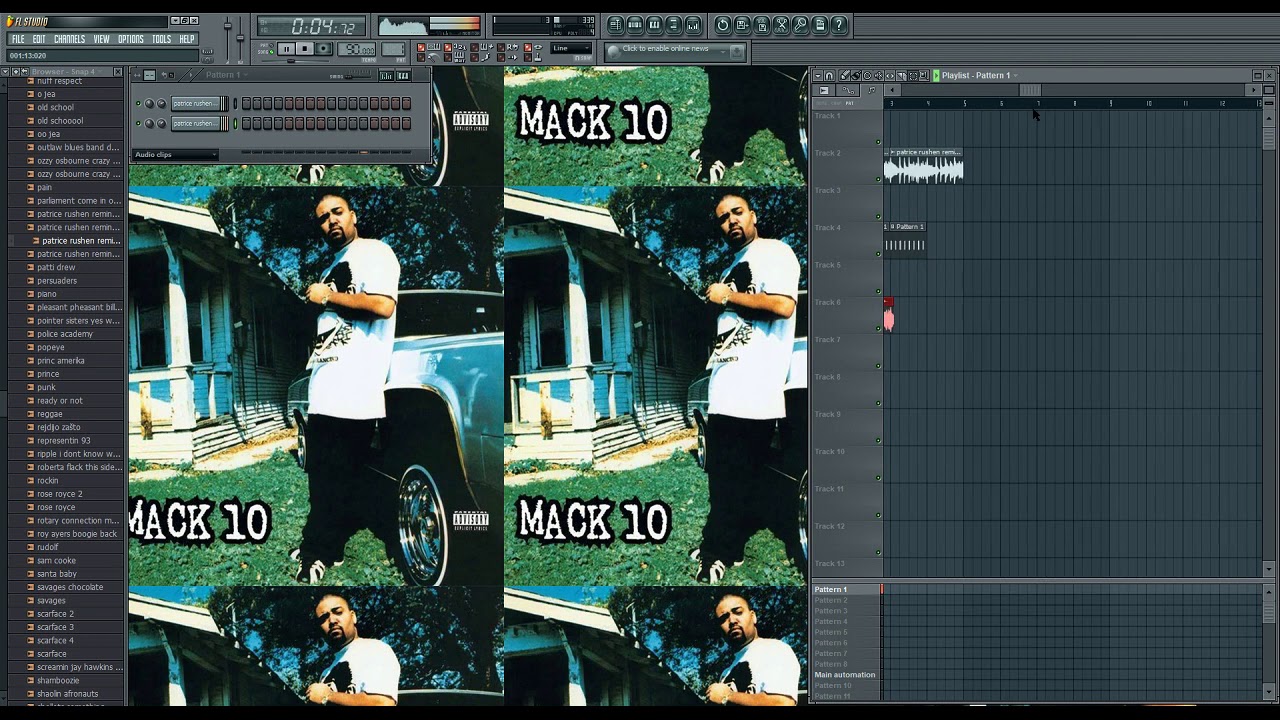Screen dimensions: 1280x720
Task: Open the piano roll toolbar icon
Action: pyautogui.click(x=654, y=25)
